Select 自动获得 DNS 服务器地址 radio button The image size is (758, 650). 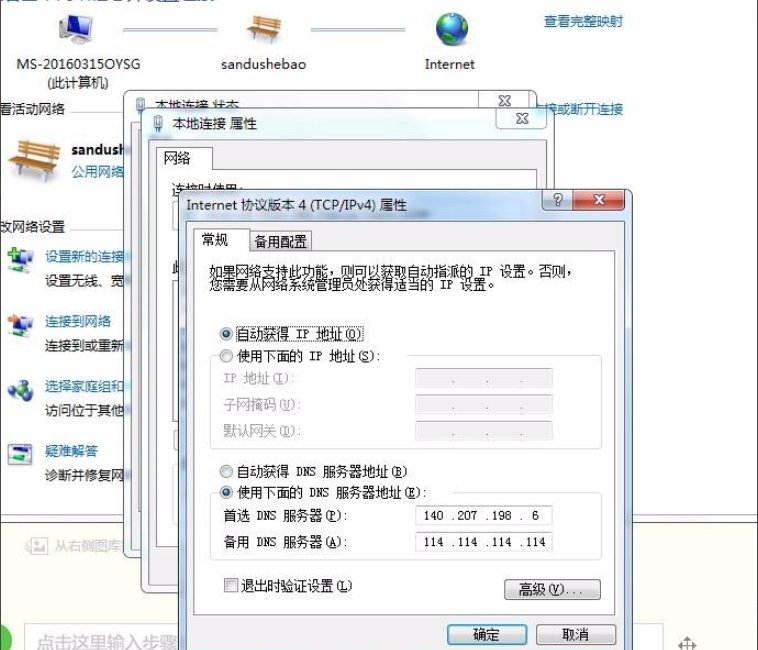(226, 471)
